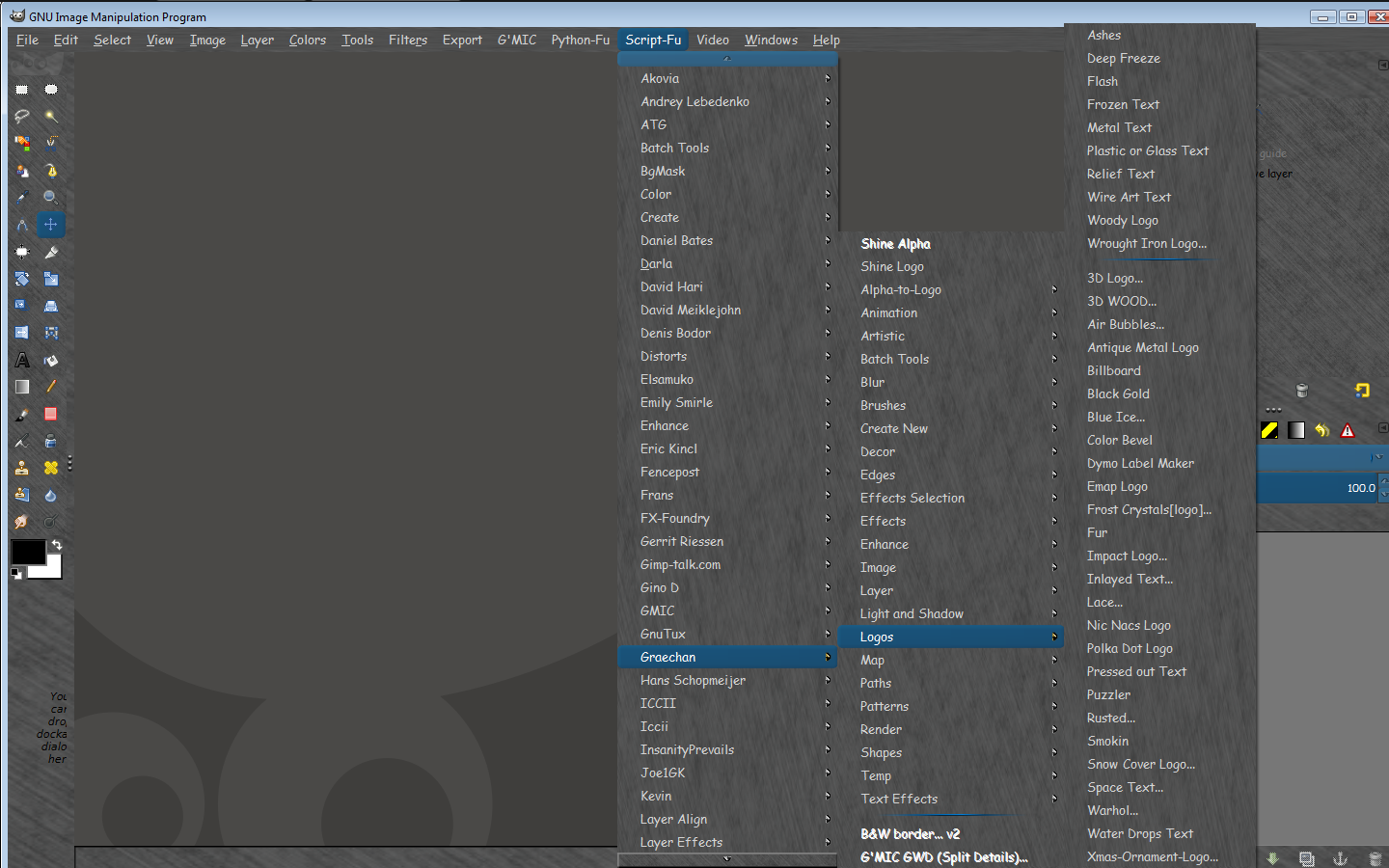Image resolution: width=1389 pixels, height=868 pixels.
Task: Click the green down arrow layer icon
Action: coord(1272,858)
